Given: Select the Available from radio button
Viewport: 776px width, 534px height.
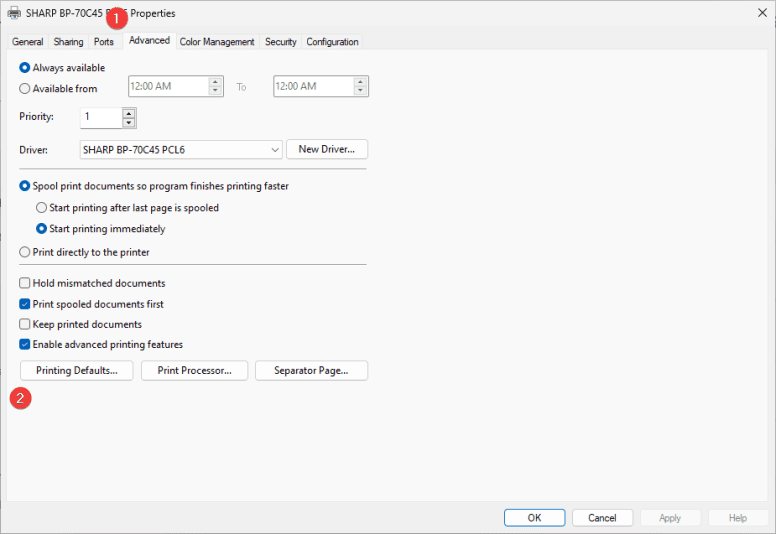Looking at the screenshot, I should click(25, 88).
